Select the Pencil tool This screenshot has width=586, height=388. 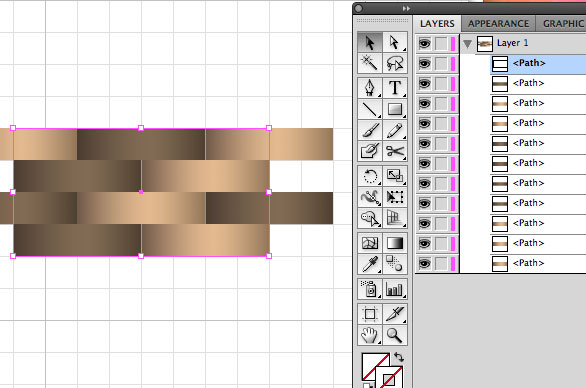coord(394,130)
